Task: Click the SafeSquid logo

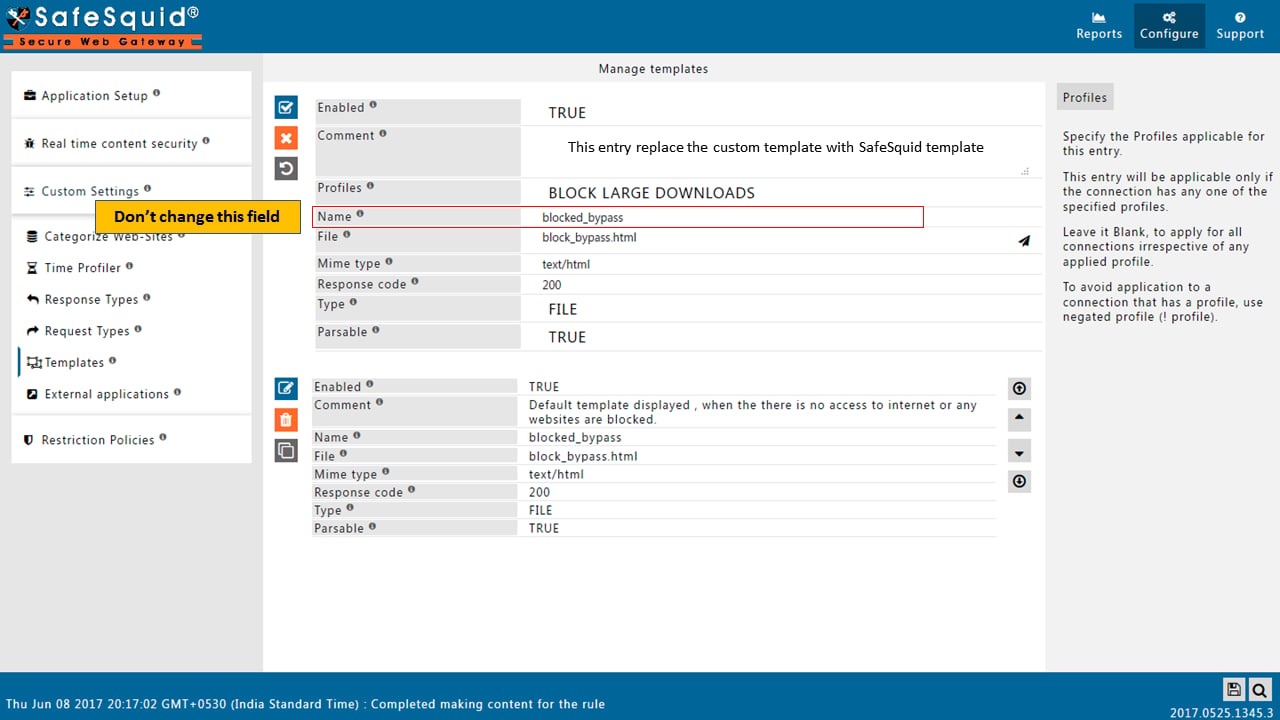Action: coord(102,26)
